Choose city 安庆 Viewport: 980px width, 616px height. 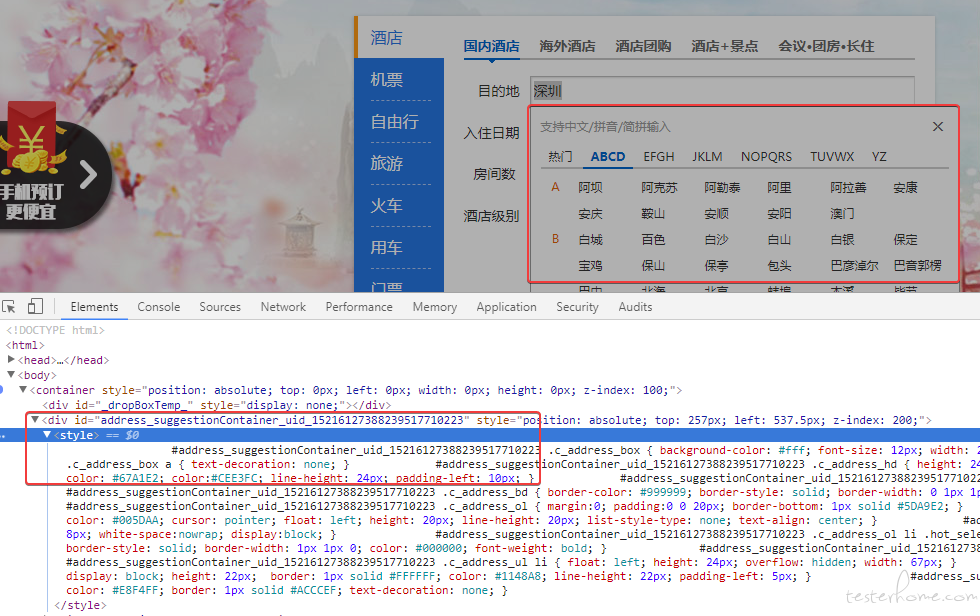coord(590,214)
